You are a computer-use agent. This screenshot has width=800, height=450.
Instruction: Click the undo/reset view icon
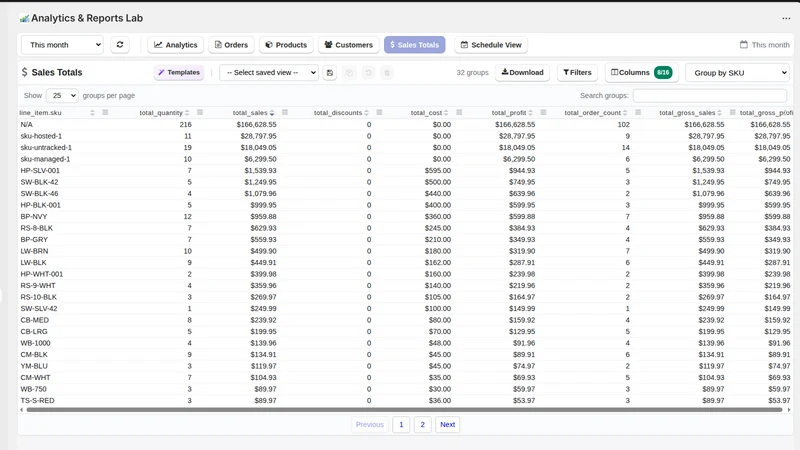(368, 73)
